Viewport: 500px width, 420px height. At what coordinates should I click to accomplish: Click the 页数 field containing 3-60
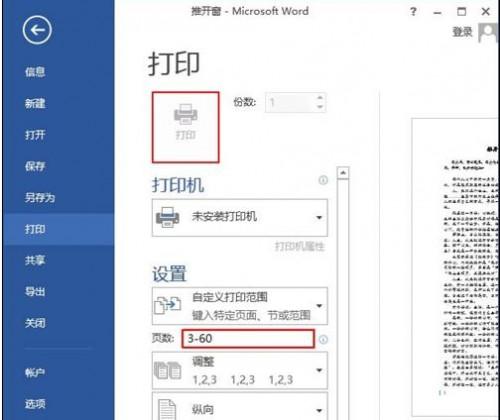click(248, 339)
